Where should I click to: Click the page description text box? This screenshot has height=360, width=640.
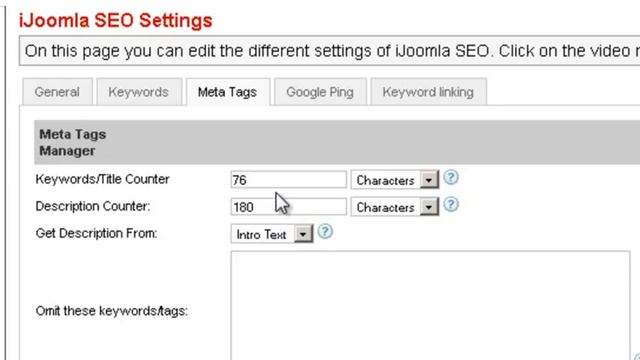click(329, 51)
